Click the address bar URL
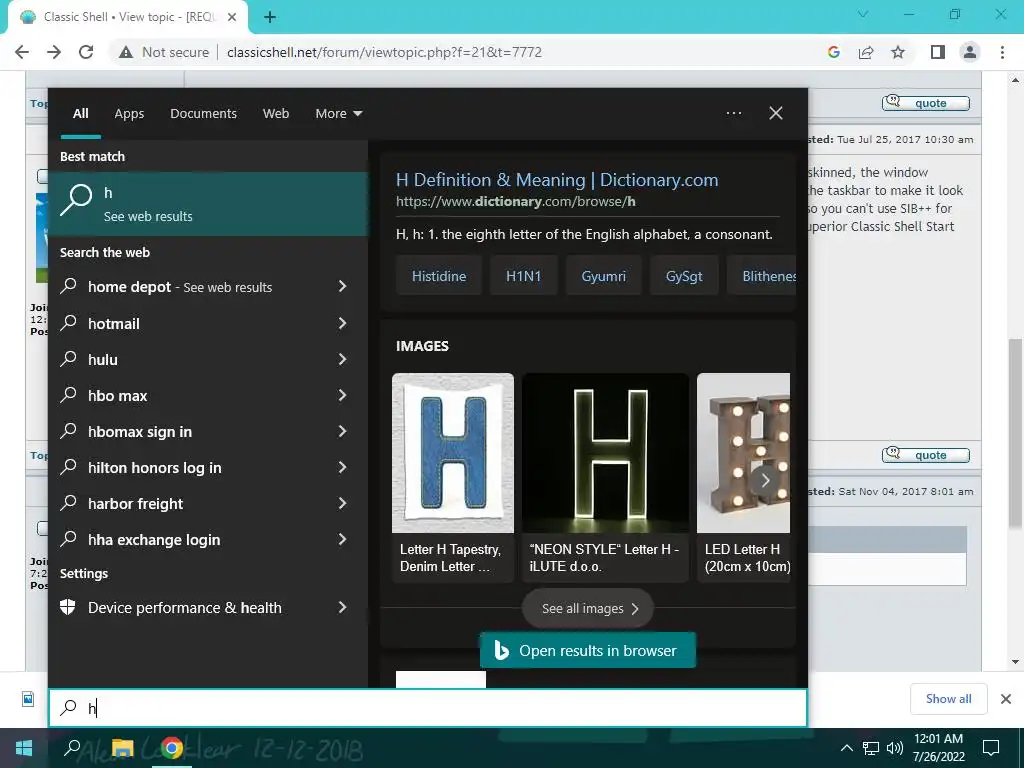This screenshot has width=1024, height=768. (384, 52)
